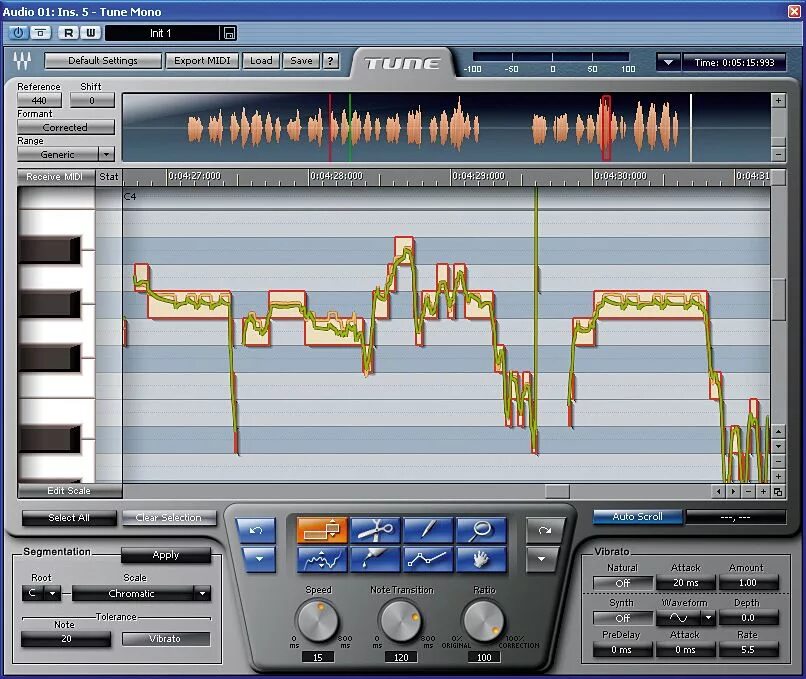Apply the segmentation settings
The image size is (806, 679).
[166, 555]
